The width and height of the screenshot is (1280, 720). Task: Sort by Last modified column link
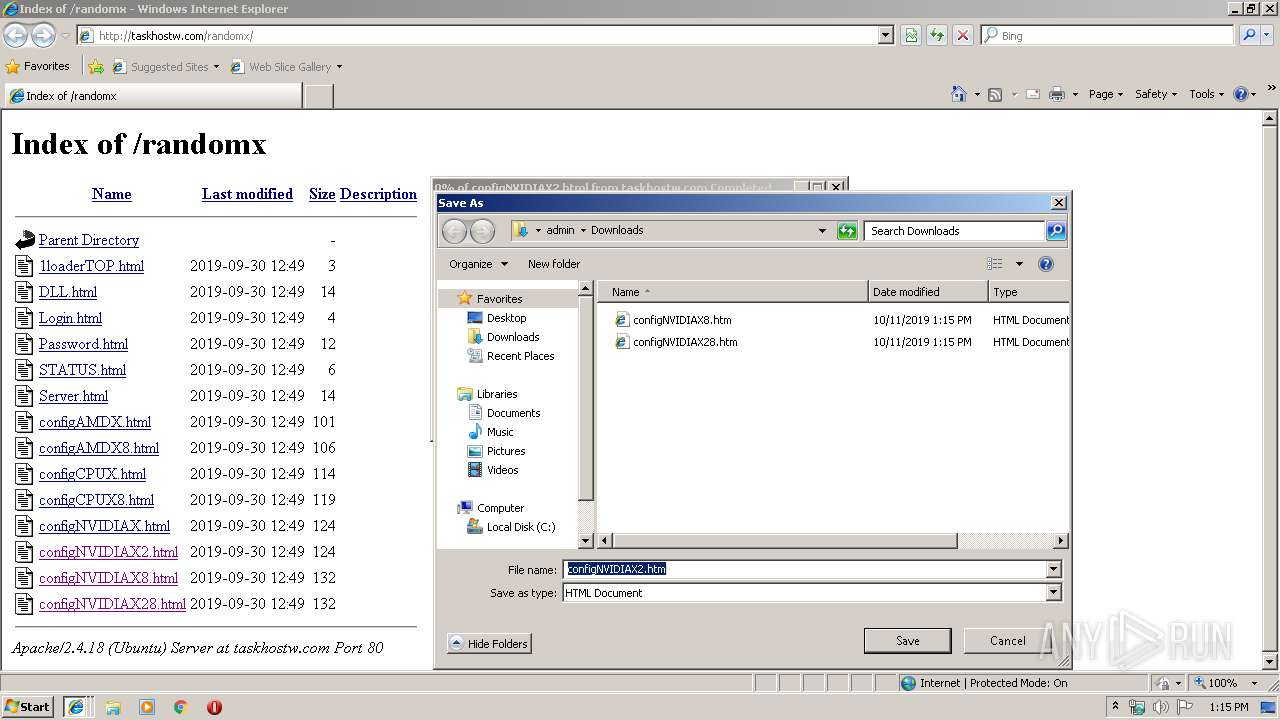247,194
